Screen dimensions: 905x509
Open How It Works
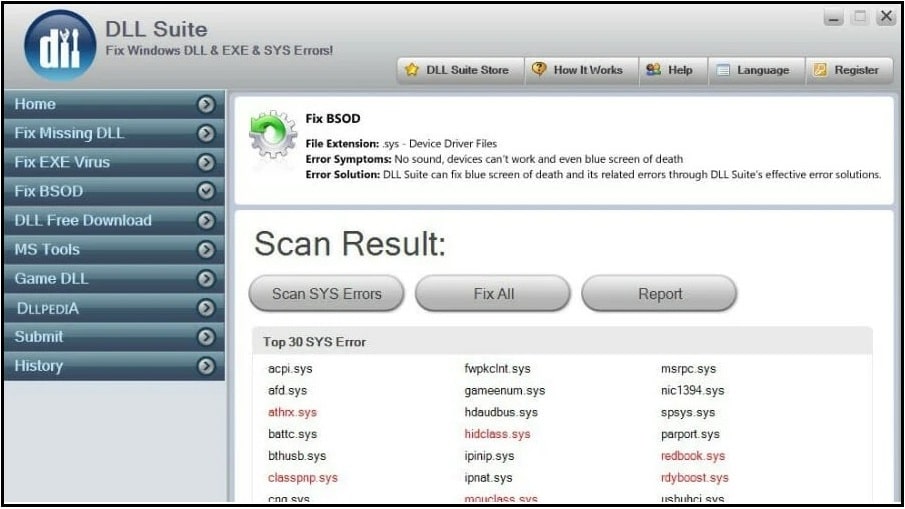pyautogui.click(x=582, y=70)
